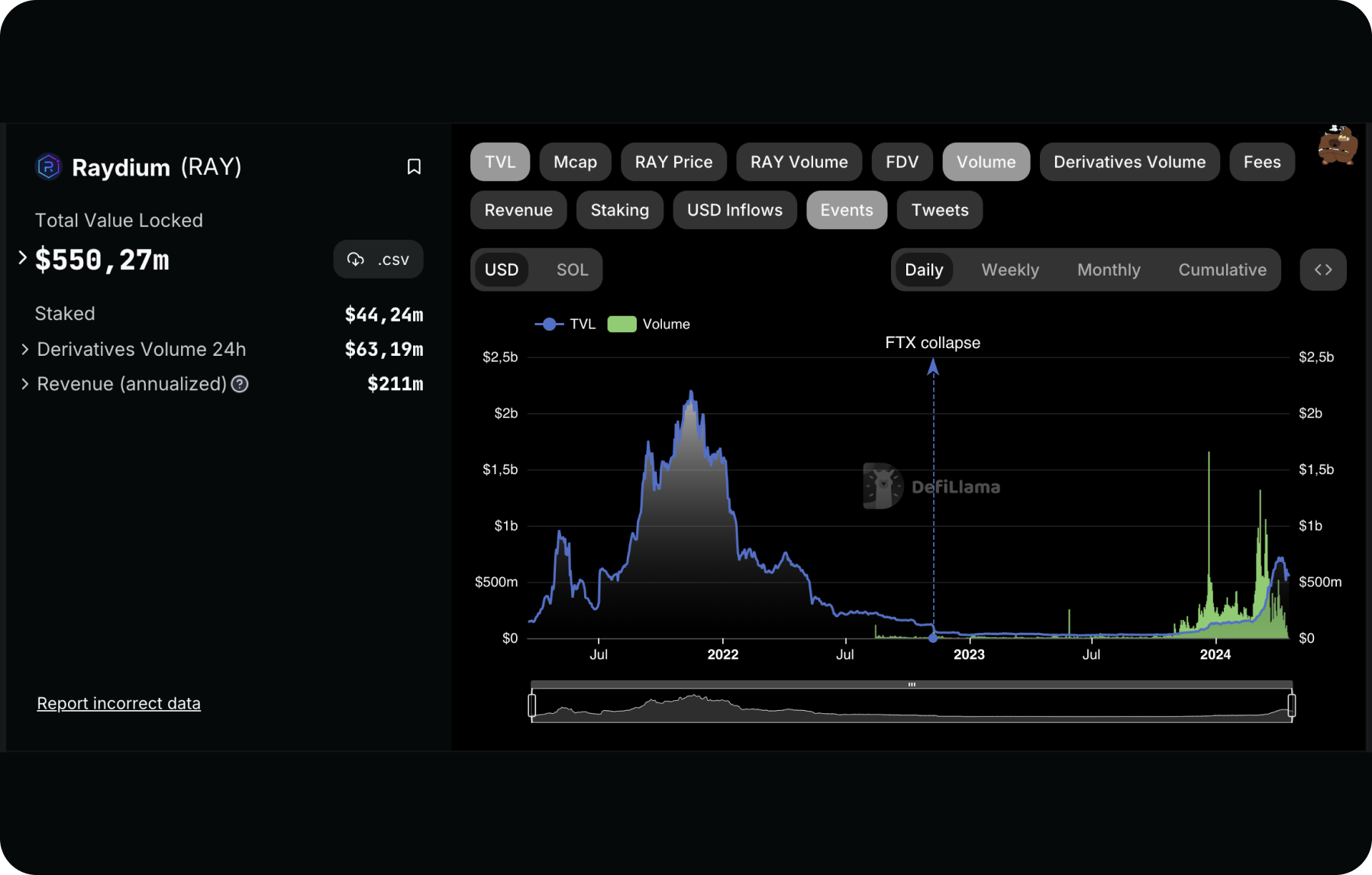Enable Derivatives Volume series
1372x875 pixels.
point(1129,162)
